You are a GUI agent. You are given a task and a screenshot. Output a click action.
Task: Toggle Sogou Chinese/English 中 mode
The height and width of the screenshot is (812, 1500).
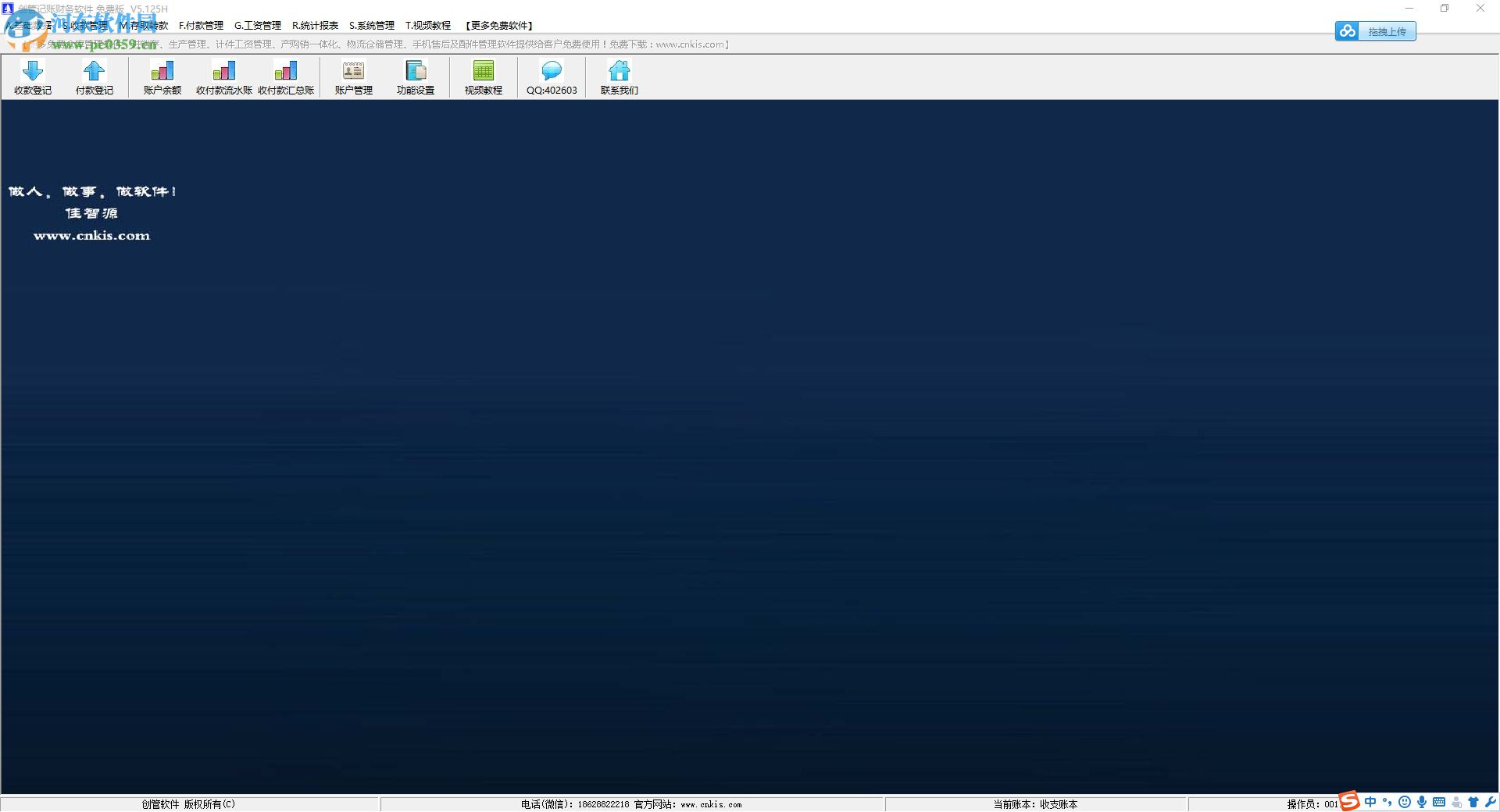tap(1370, 802)
